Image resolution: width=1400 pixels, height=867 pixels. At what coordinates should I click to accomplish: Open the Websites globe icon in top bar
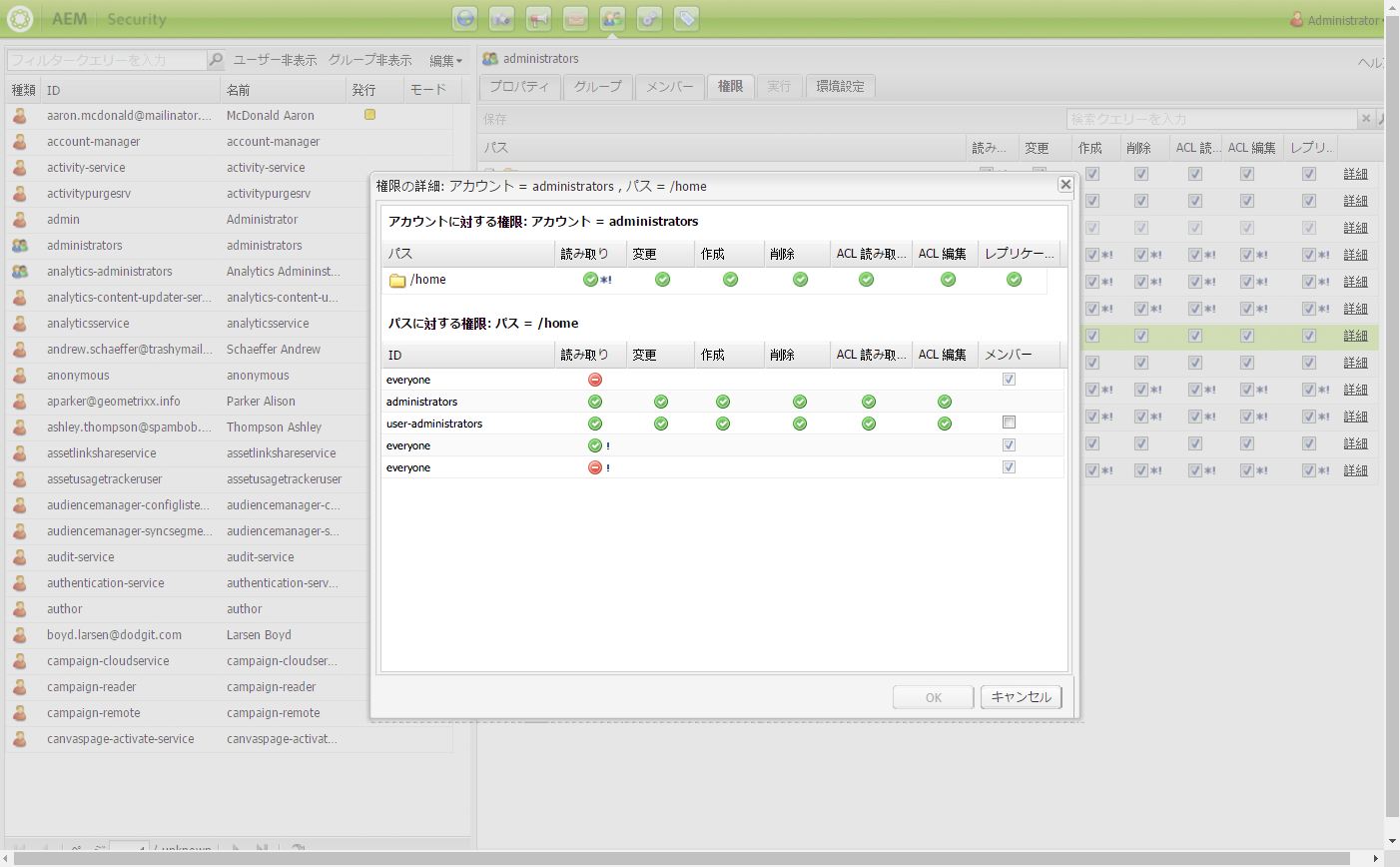pos(465,19)
